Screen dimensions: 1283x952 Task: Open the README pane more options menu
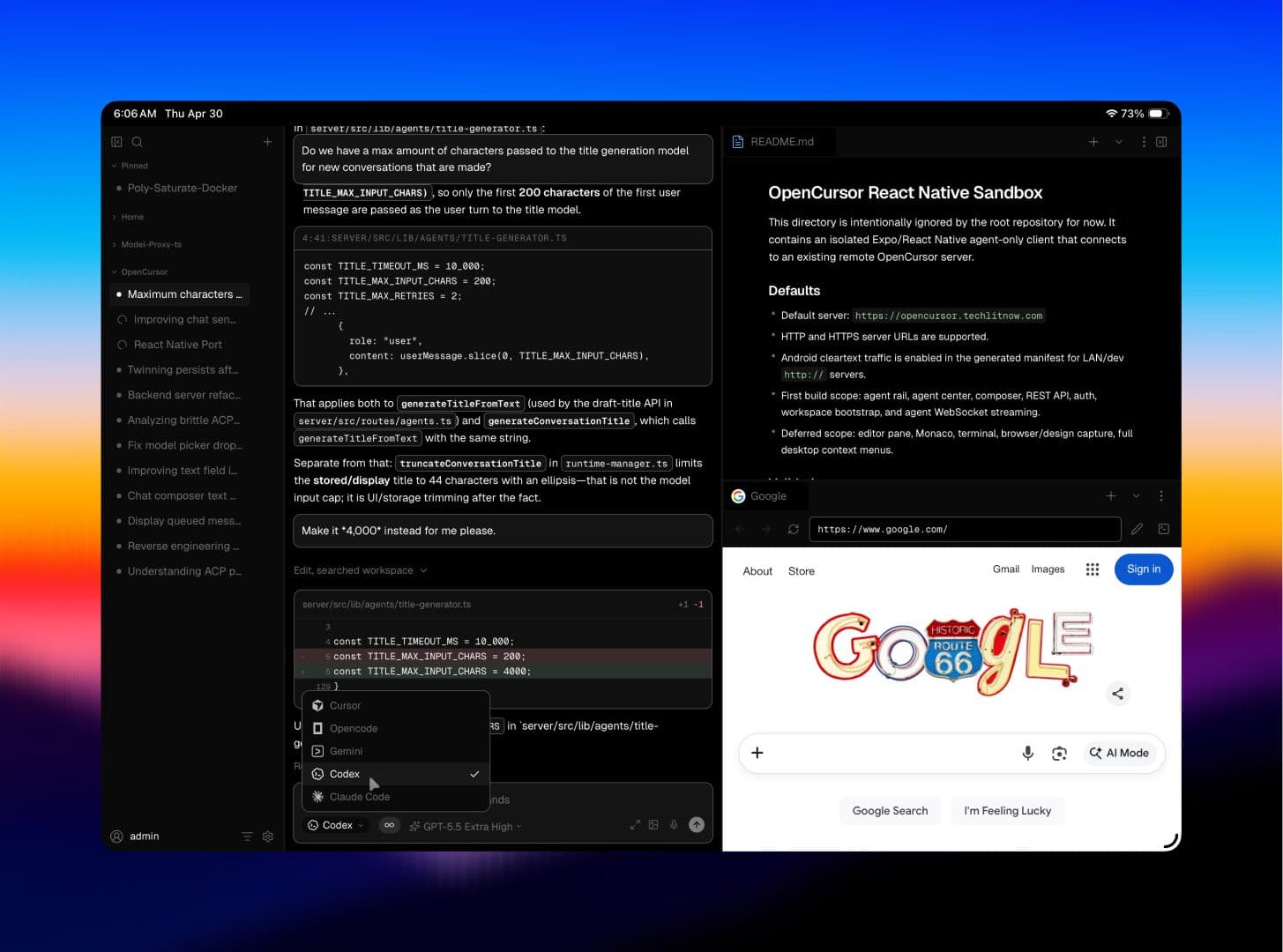[1144, 142]
